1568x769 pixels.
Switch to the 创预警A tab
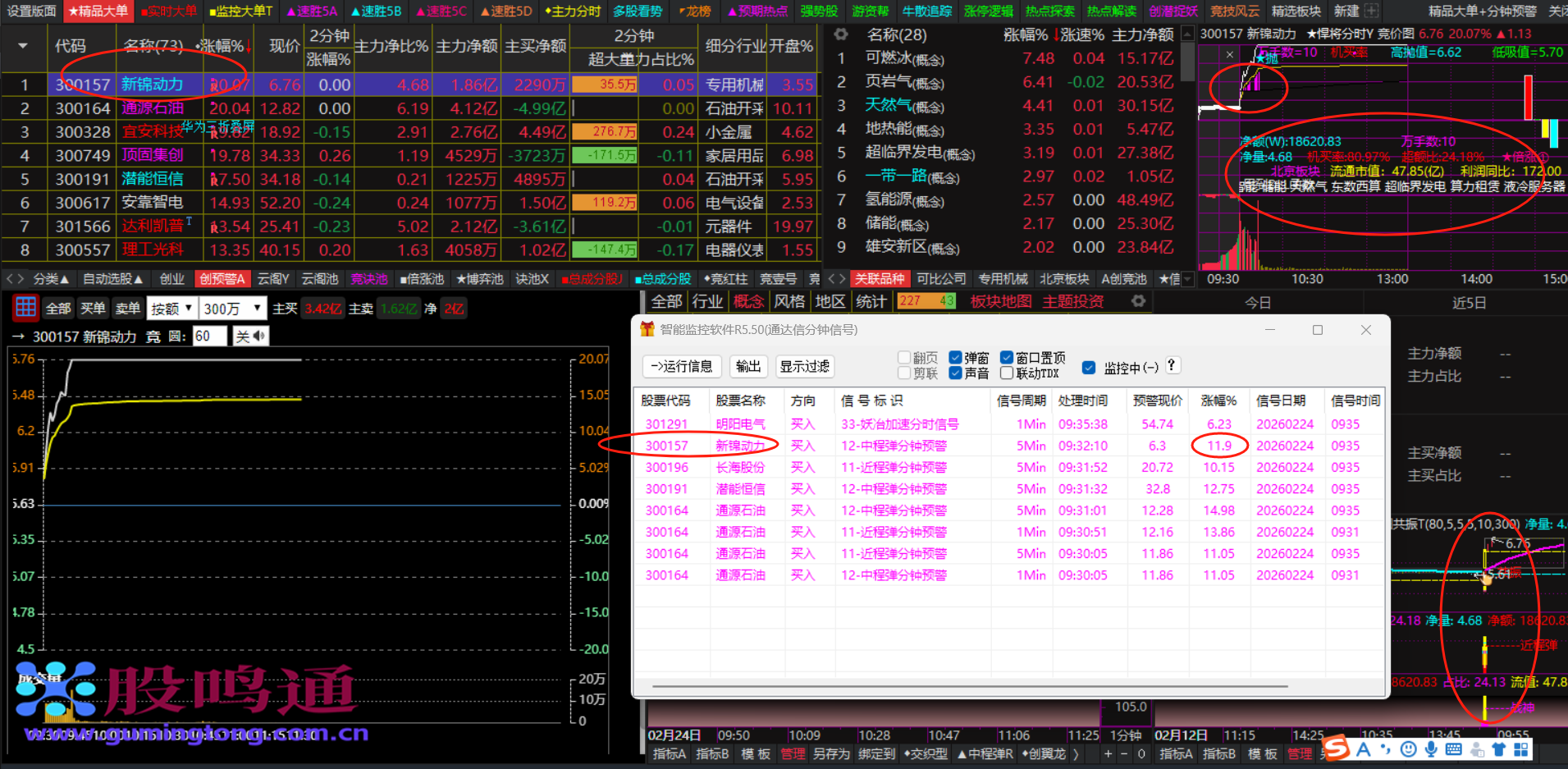point(222,279)
